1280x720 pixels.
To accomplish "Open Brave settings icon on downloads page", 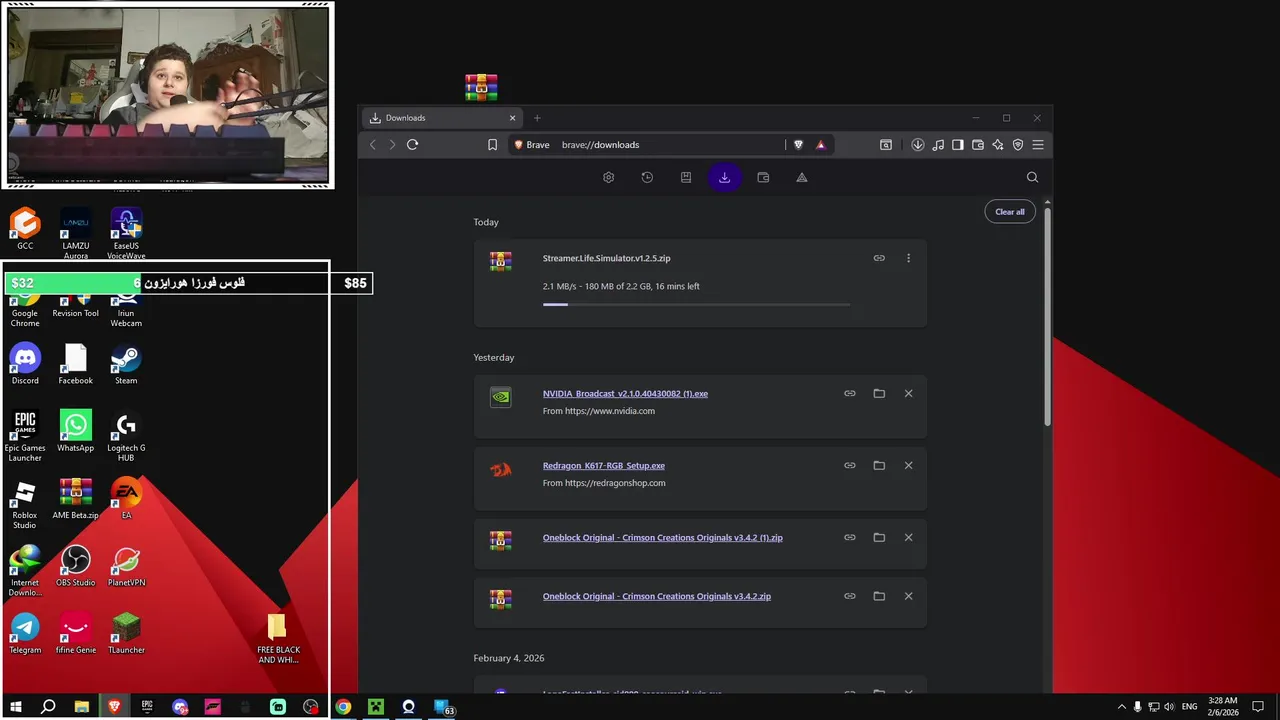I will click(x=608, y=177).
